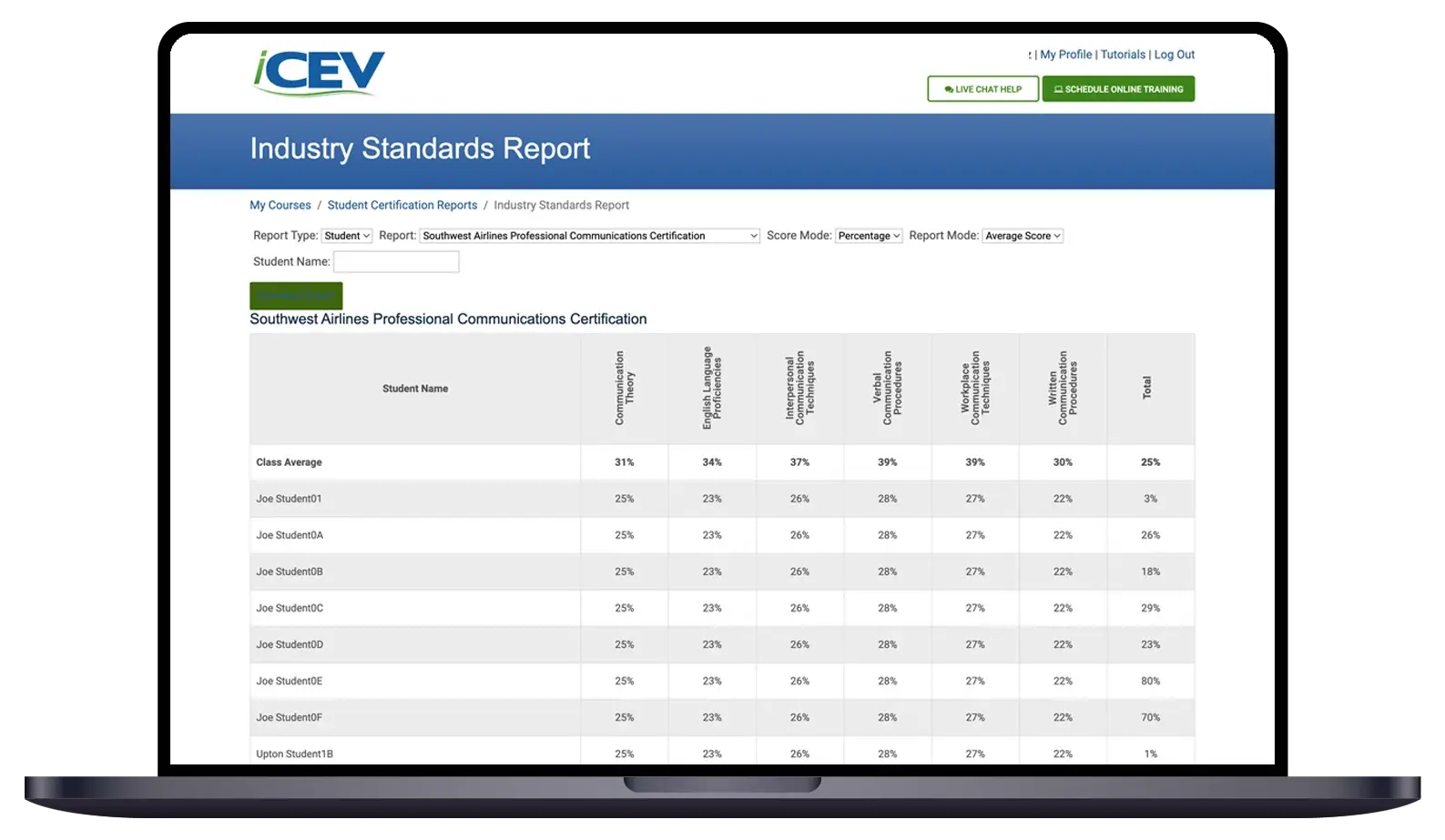Click Class Average Interpersonal value 37%
This screenshot has height=840, width=1445.
[x=799, y=462]
